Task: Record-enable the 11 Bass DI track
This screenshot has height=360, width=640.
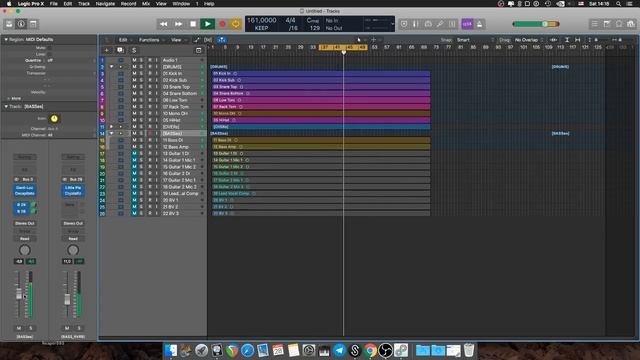Action: click(150, 140)
